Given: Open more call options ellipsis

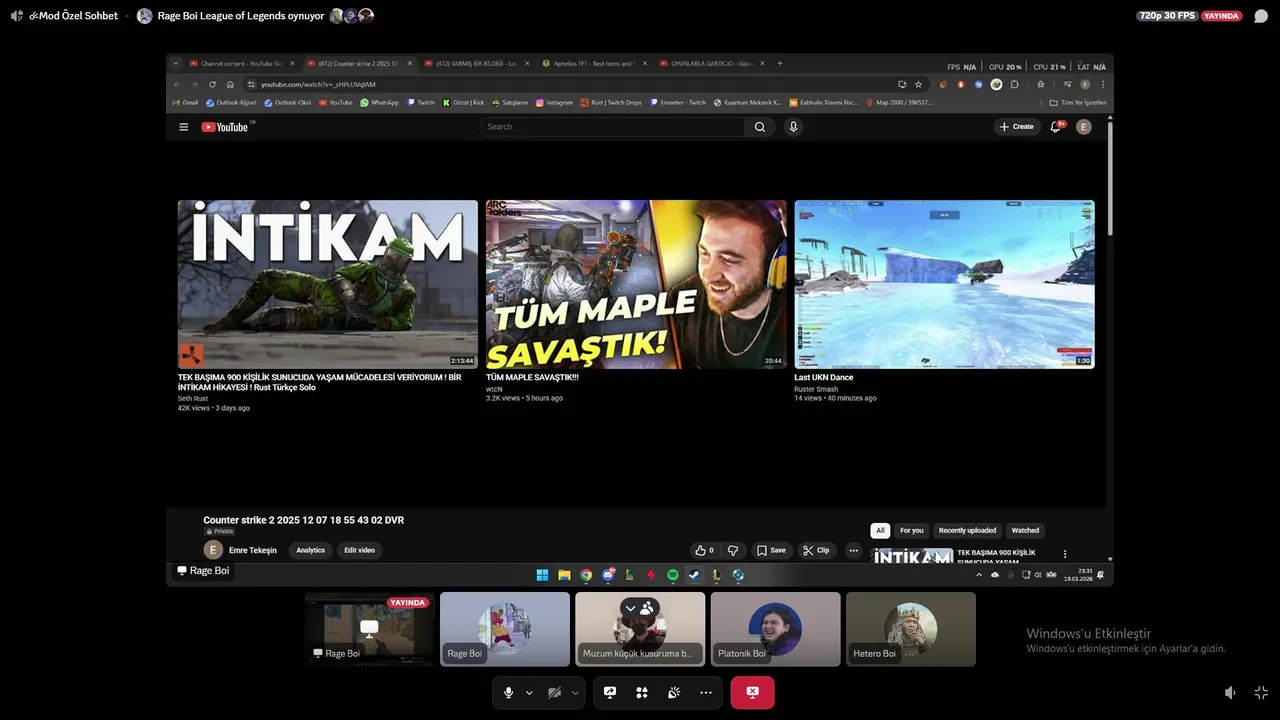Looking at the screenshot, I should click(x=706, y=692).
